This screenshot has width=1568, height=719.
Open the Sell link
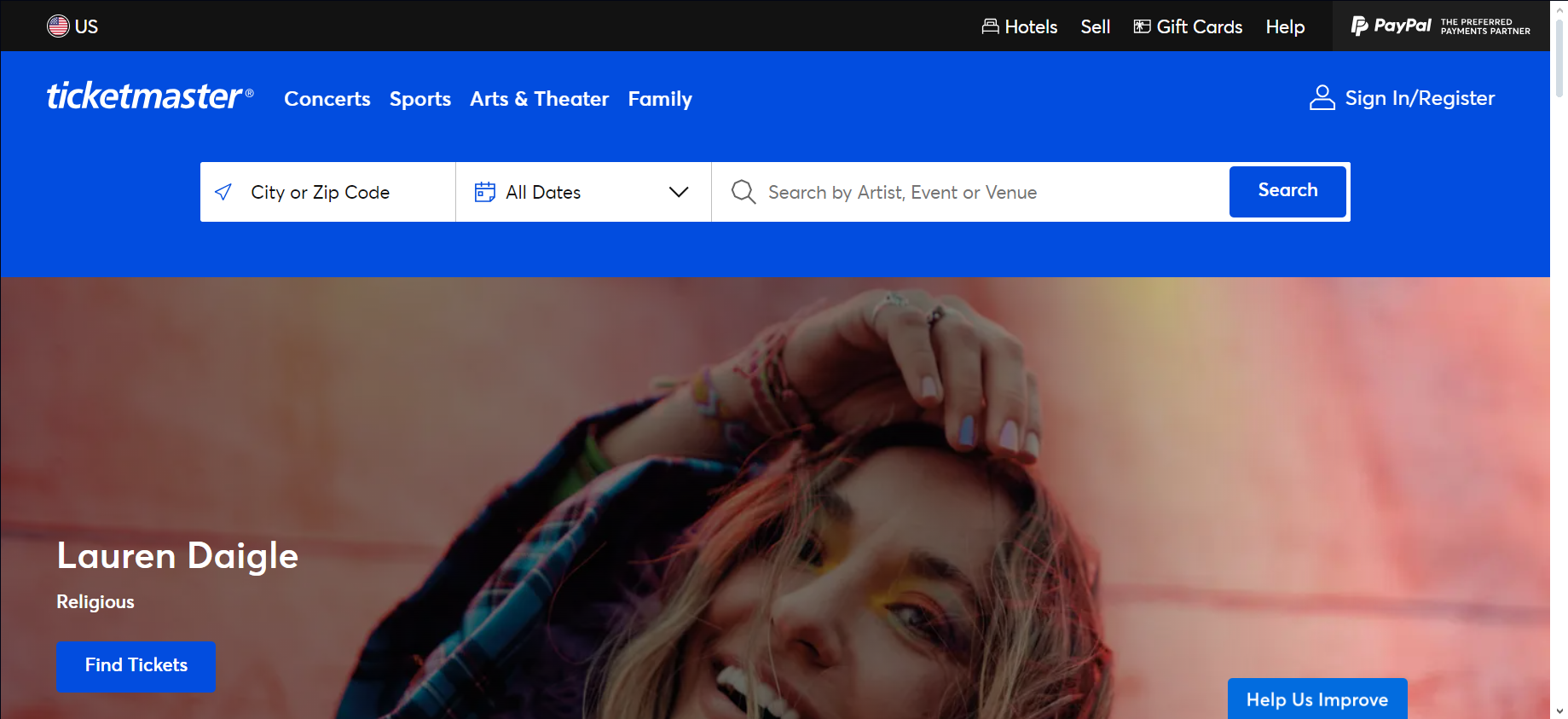tap(1096, 26)
